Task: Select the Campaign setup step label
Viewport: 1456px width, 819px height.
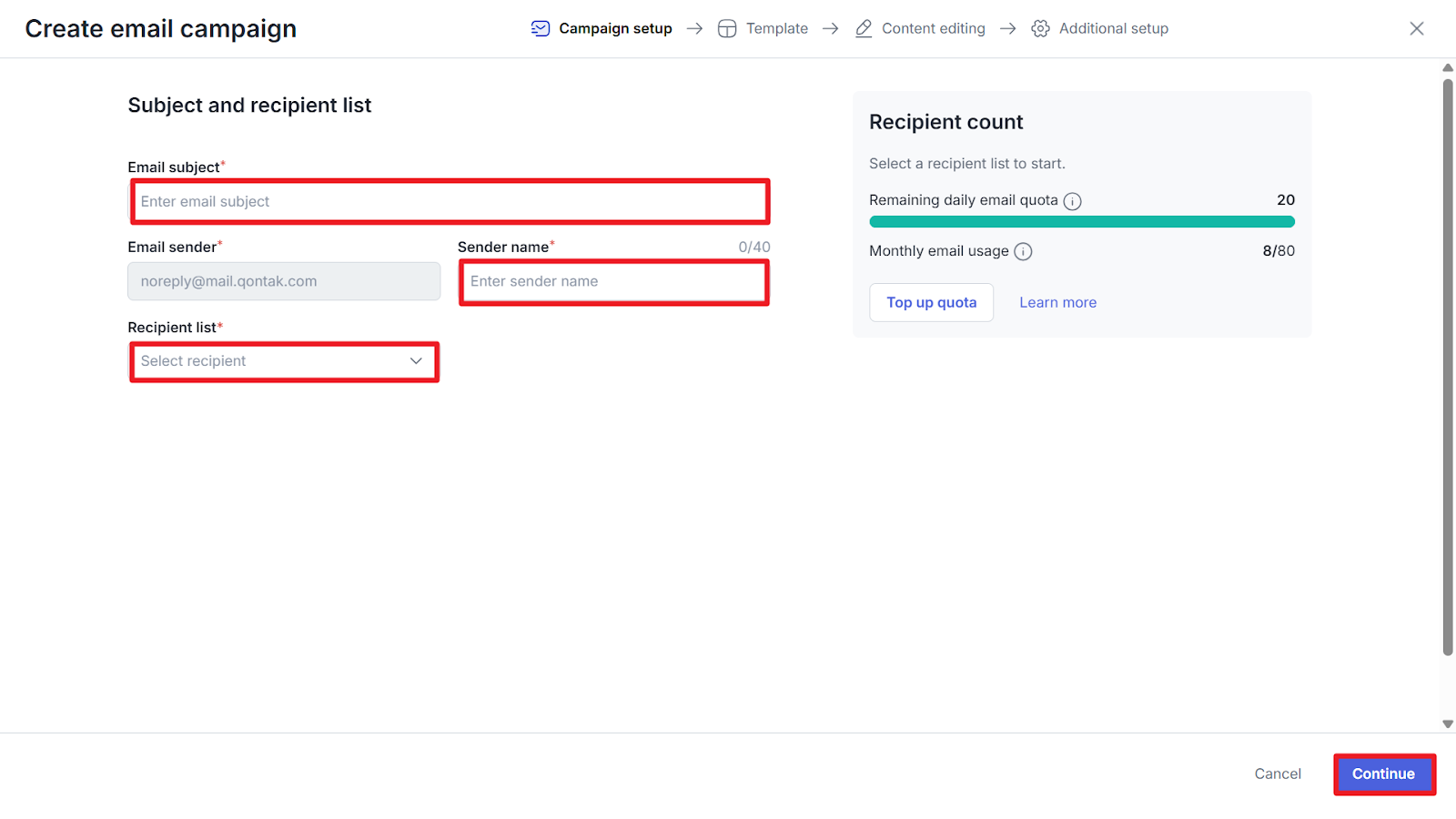Action: [615, 28]
